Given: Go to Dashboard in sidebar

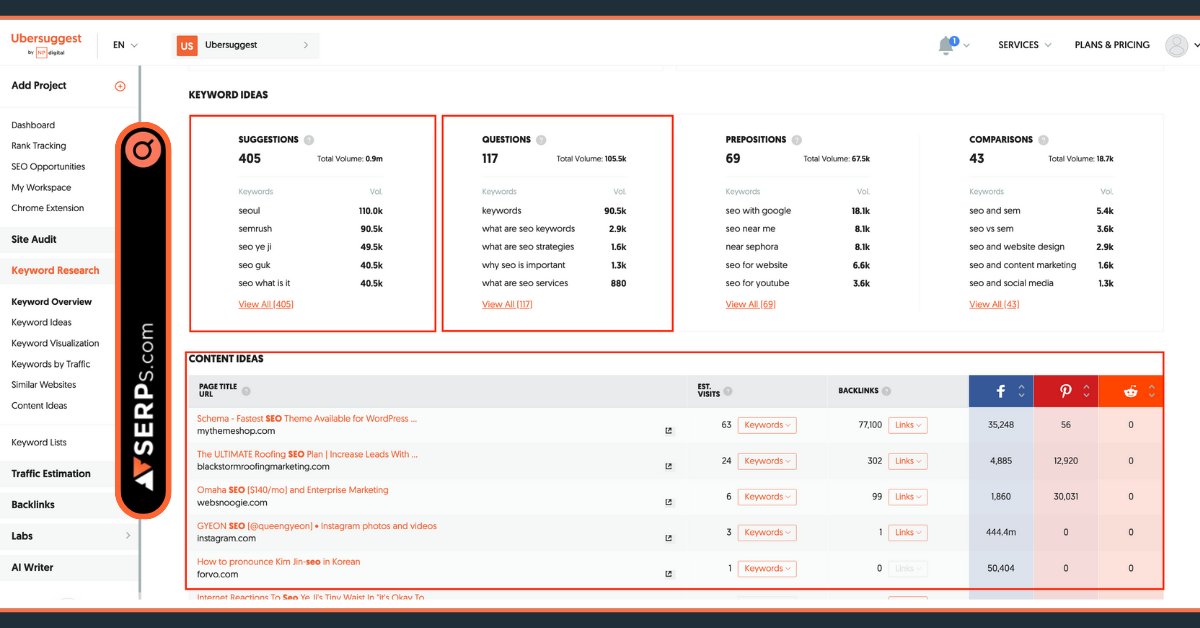Looking at the screenshot, I should click(33, 125).
